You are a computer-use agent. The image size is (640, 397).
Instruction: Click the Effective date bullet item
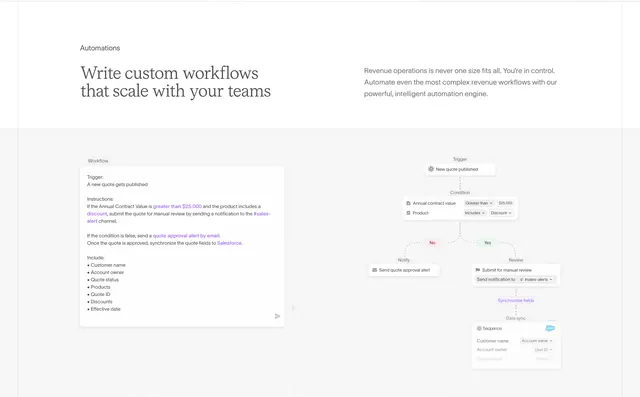[x=104, y=309]
